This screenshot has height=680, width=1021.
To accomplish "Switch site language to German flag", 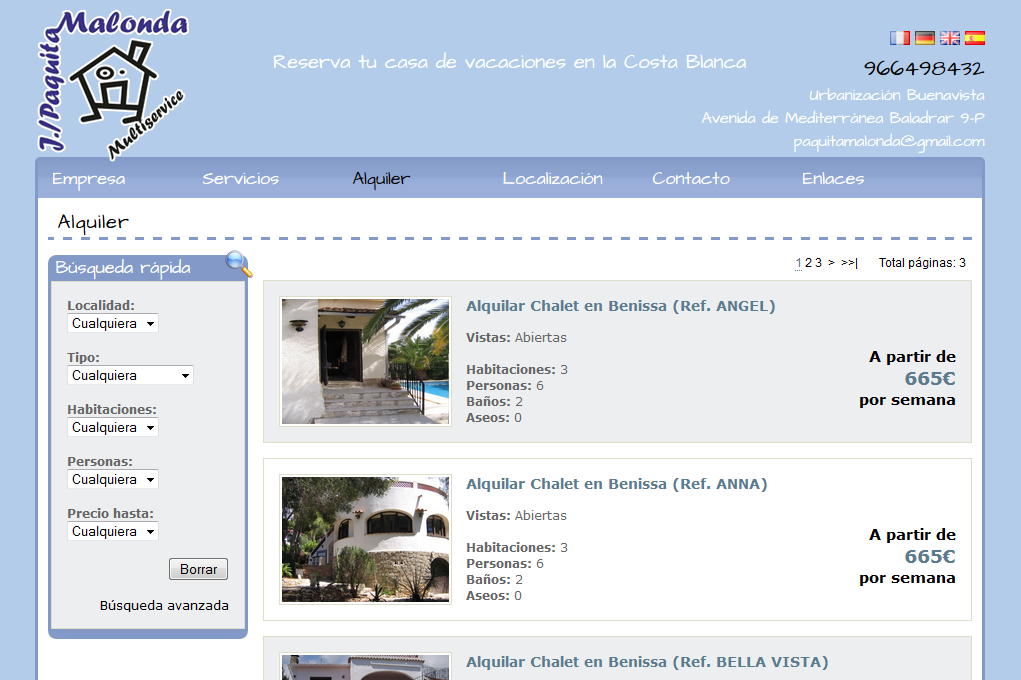I will 925,38.
